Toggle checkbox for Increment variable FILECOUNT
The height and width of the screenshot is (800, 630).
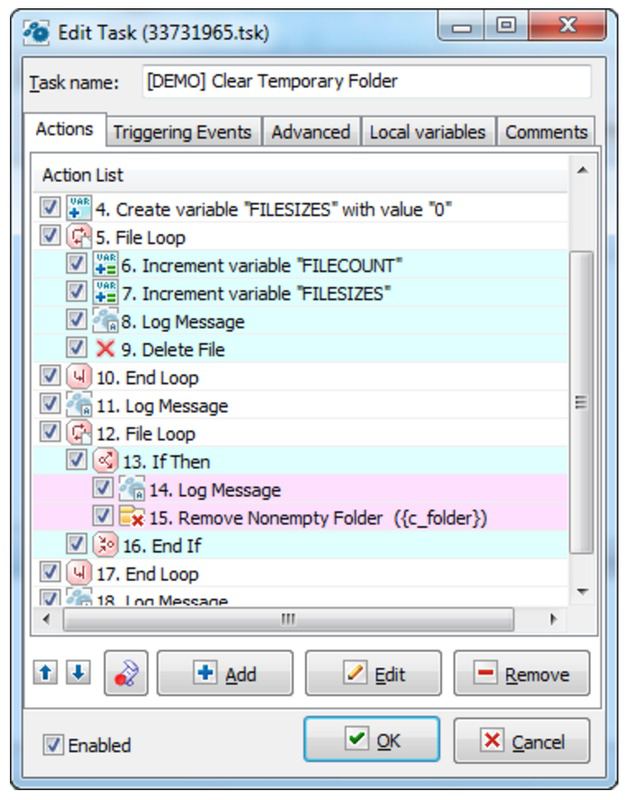tap(77, 264)
